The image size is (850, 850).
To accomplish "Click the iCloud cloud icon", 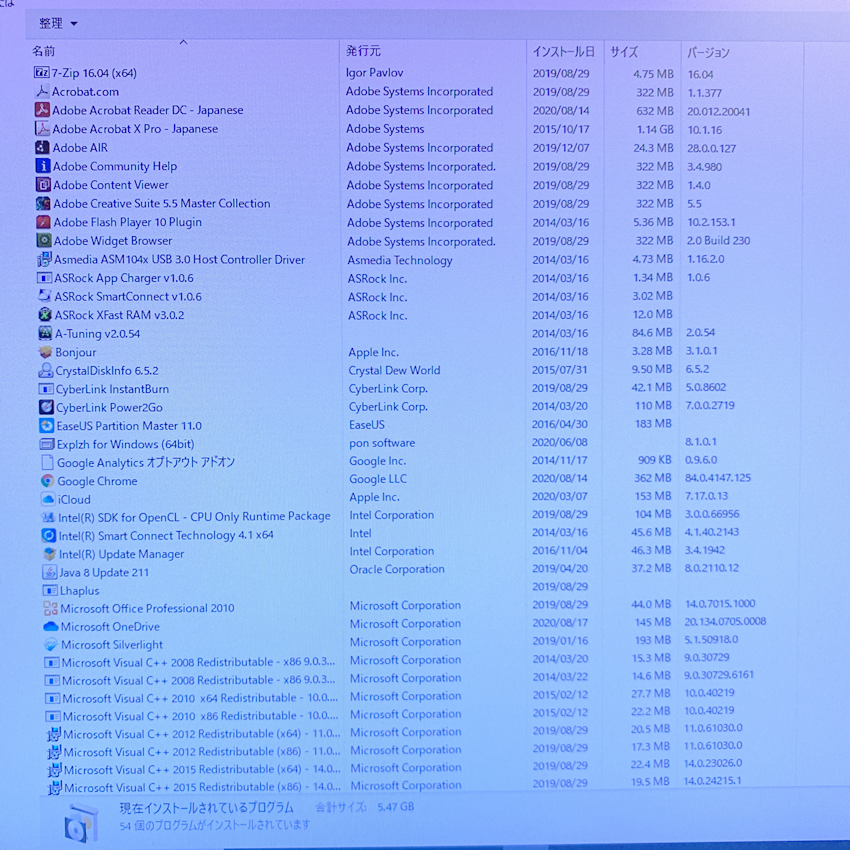I will (x=48, y=499).
